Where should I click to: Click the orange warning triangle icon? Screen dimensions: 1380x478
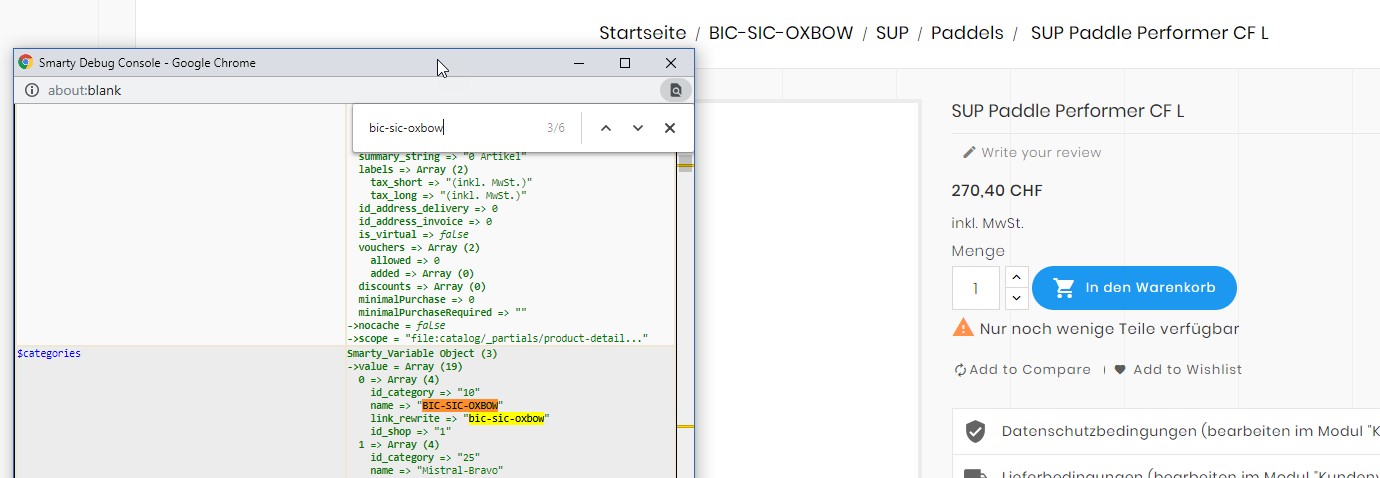[x=963, y=327]
